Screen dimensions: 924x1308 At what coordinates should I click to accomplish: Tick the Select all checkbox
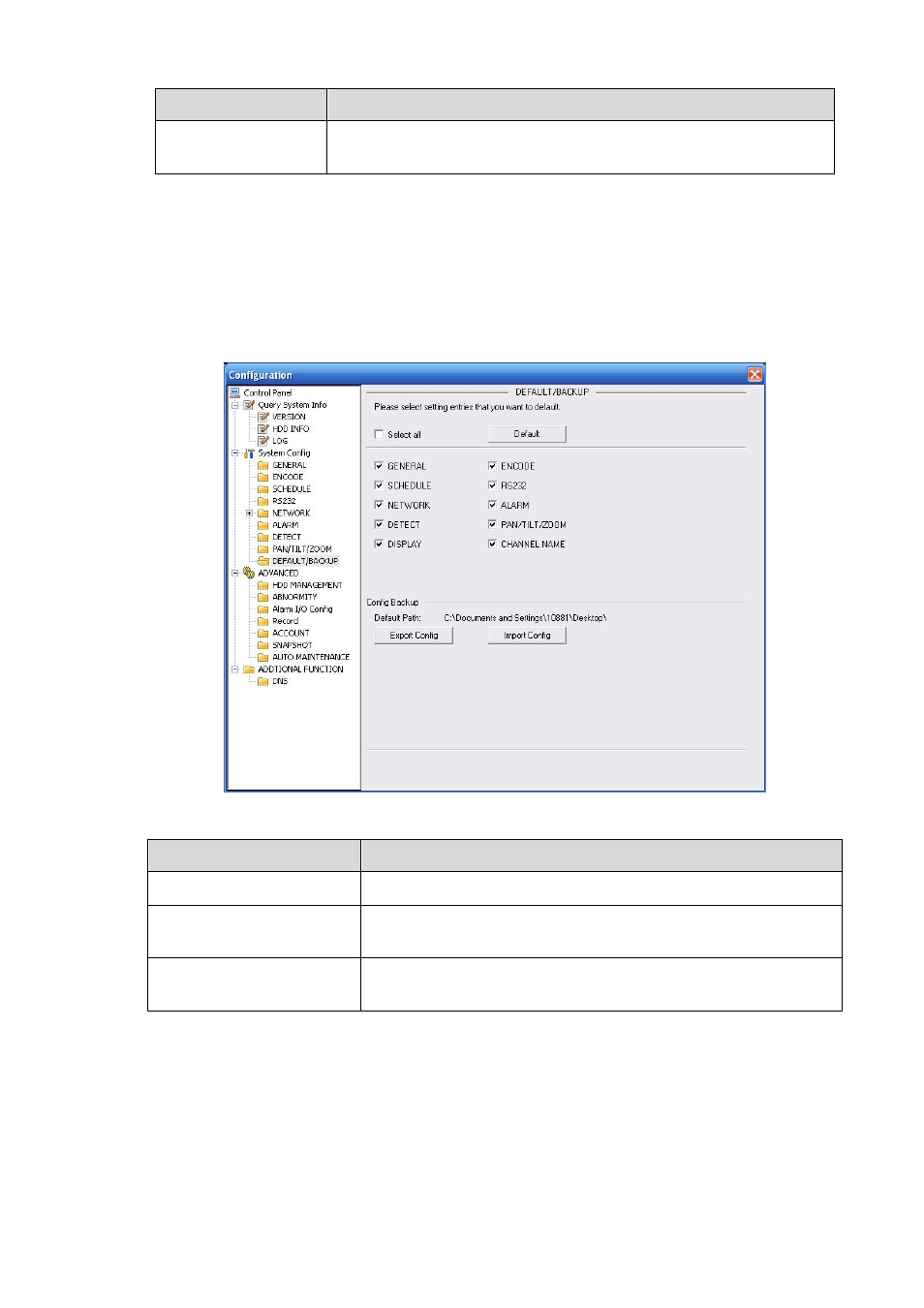379,434
